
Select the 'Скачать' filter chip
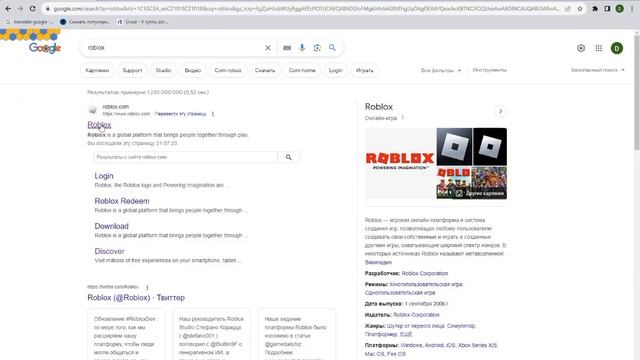(265, 70)
